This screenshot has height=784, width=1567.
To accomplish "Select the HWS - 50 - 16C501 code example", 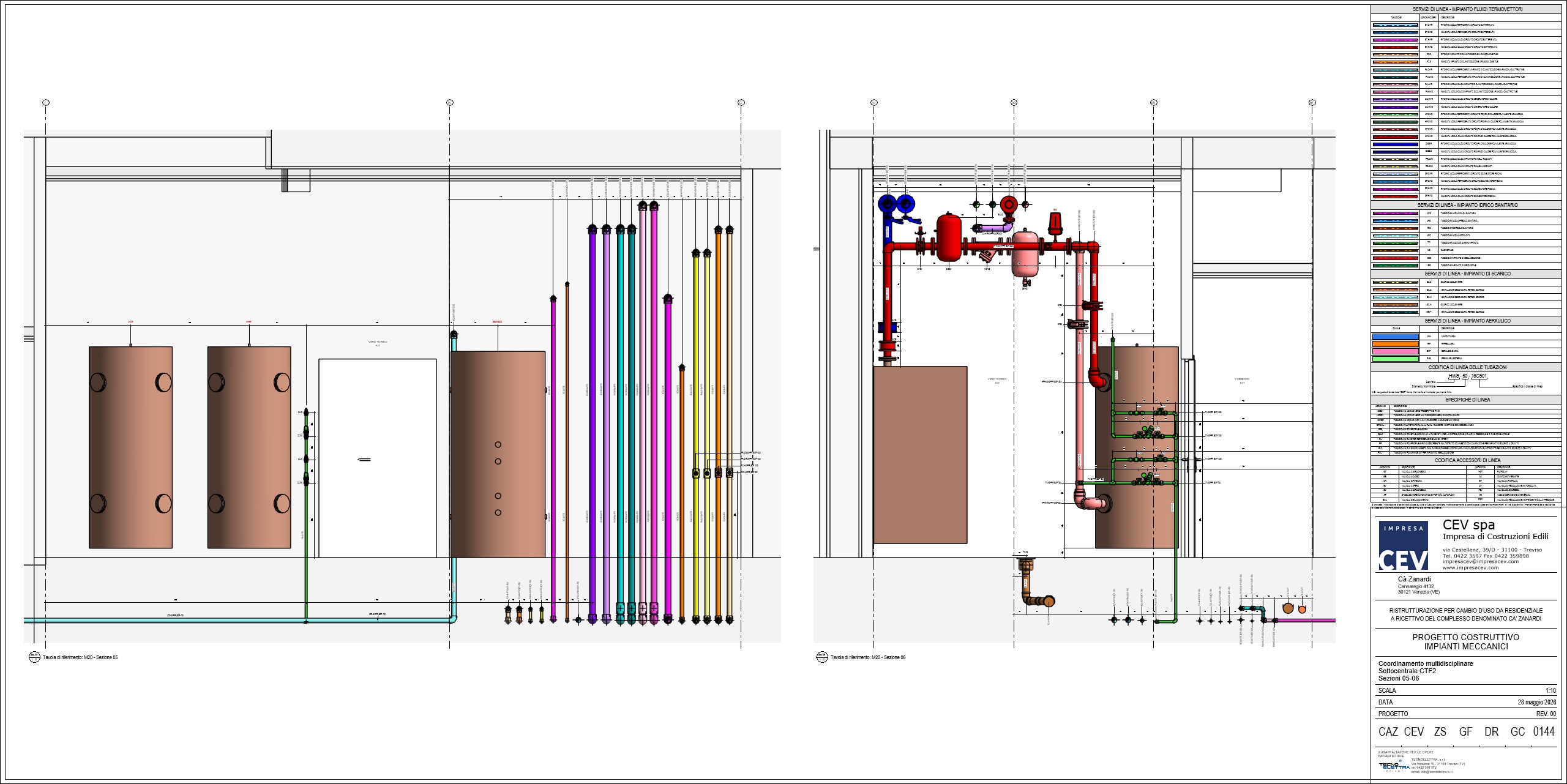I will click(x=1467, y=376).
